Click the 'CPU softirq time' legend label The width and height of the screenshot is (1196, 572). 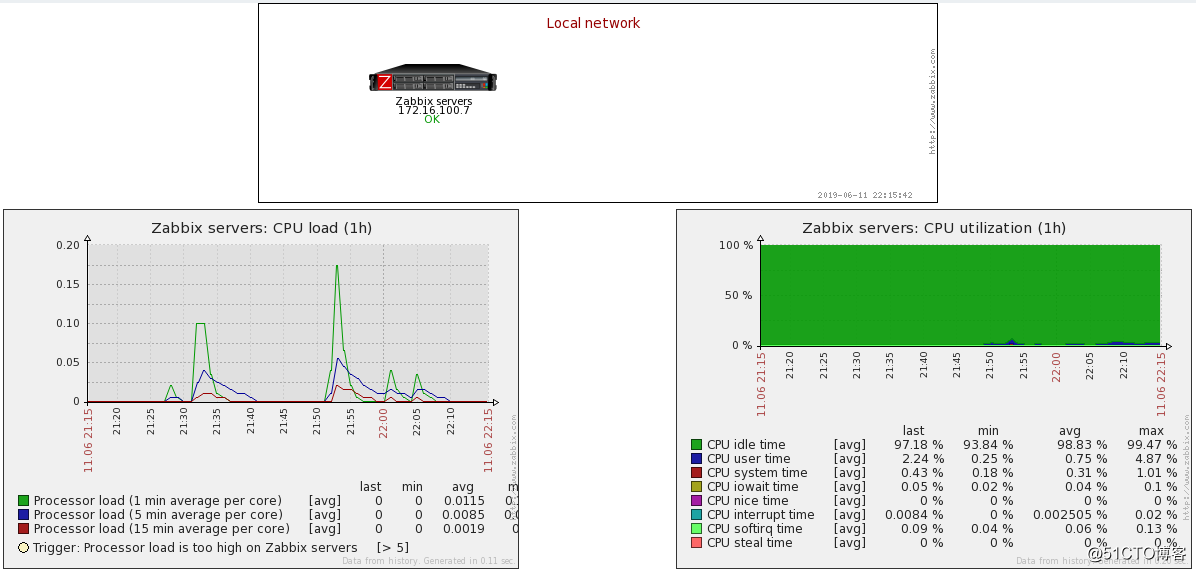coord(754,529)
